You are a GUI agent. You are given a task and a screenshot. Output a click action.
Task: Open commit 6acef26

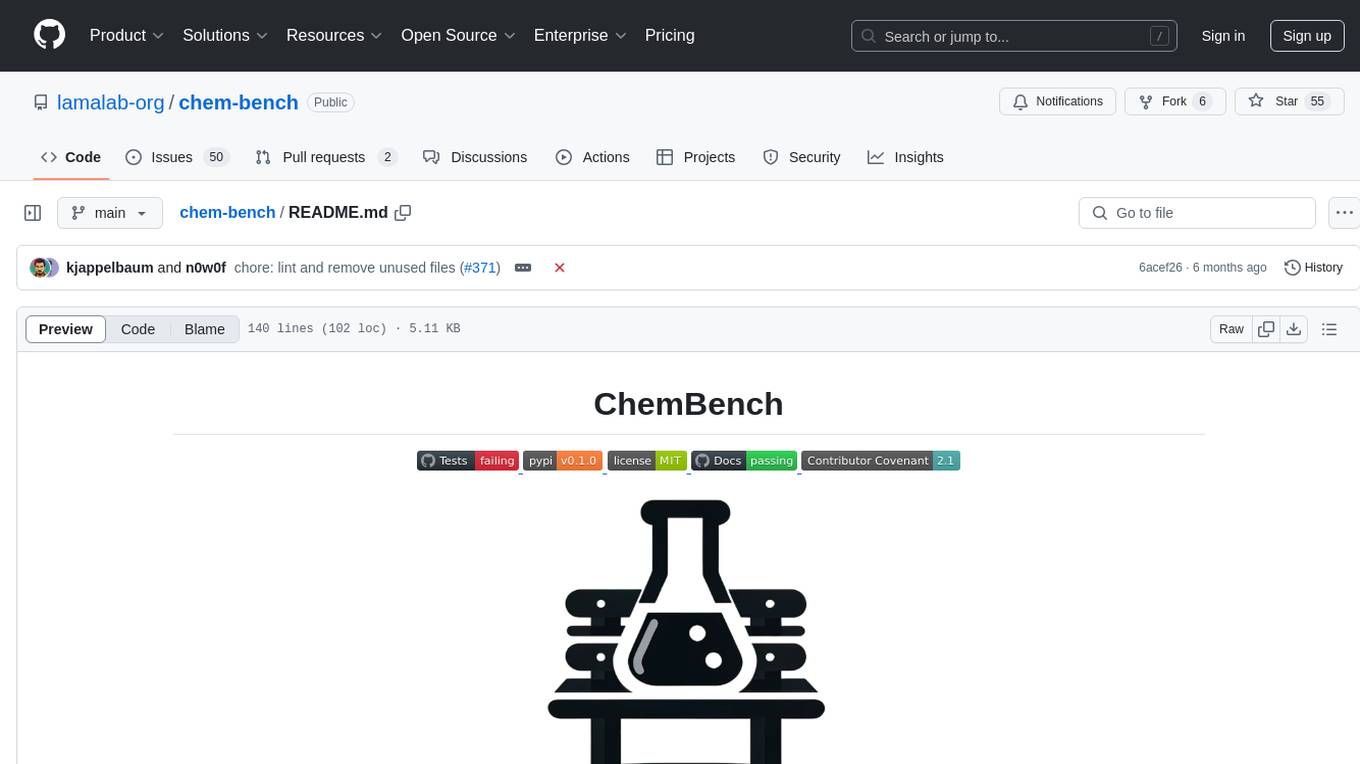click(1160, 267)
